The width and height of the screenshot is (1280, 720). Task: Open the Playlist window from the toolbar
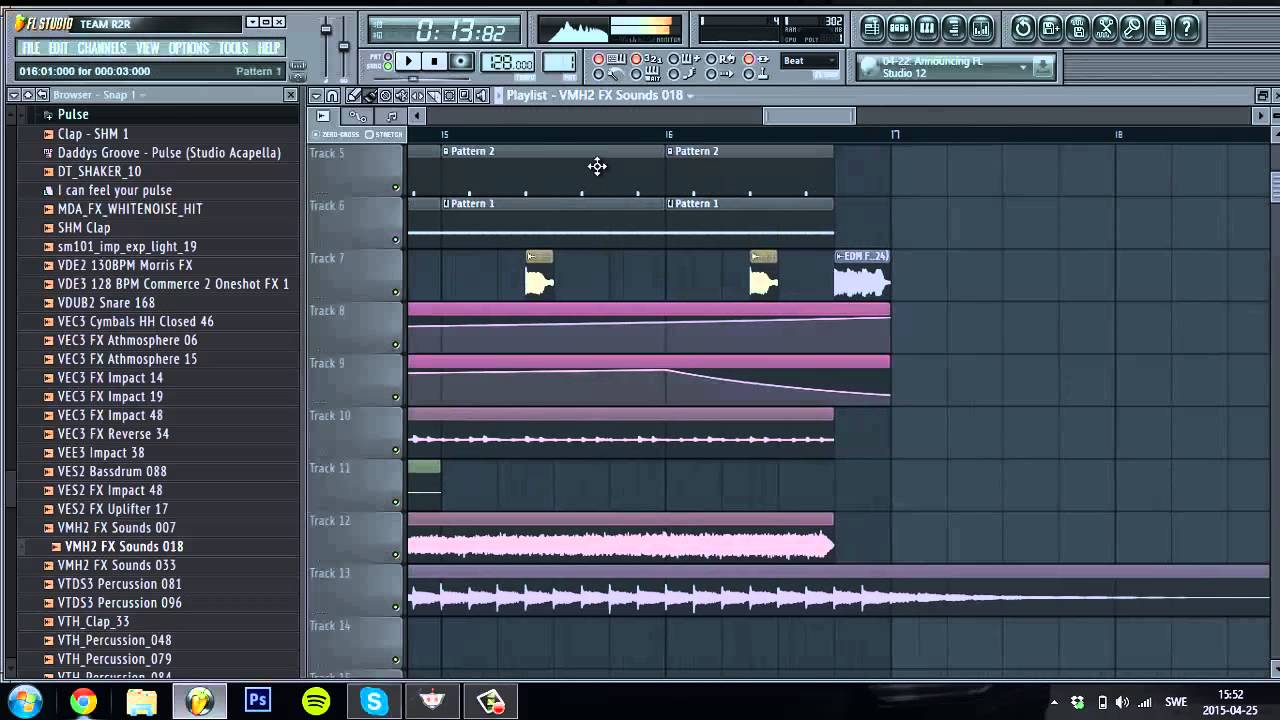872,28
